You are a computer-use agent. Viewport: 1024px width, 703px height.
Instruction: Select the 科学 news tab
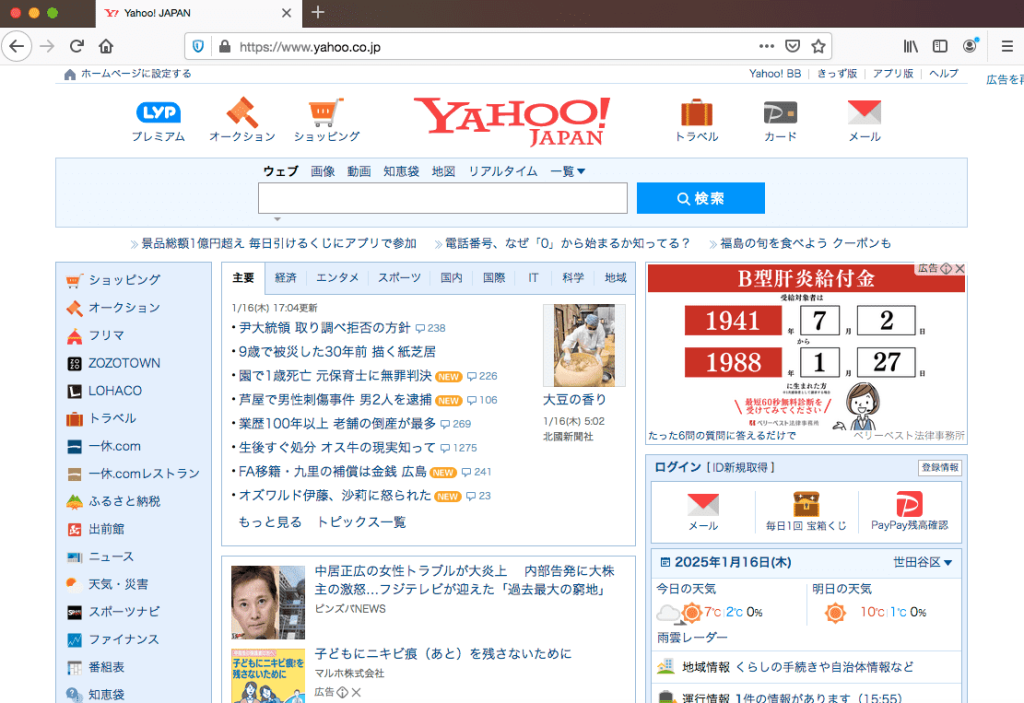point(573,278)
